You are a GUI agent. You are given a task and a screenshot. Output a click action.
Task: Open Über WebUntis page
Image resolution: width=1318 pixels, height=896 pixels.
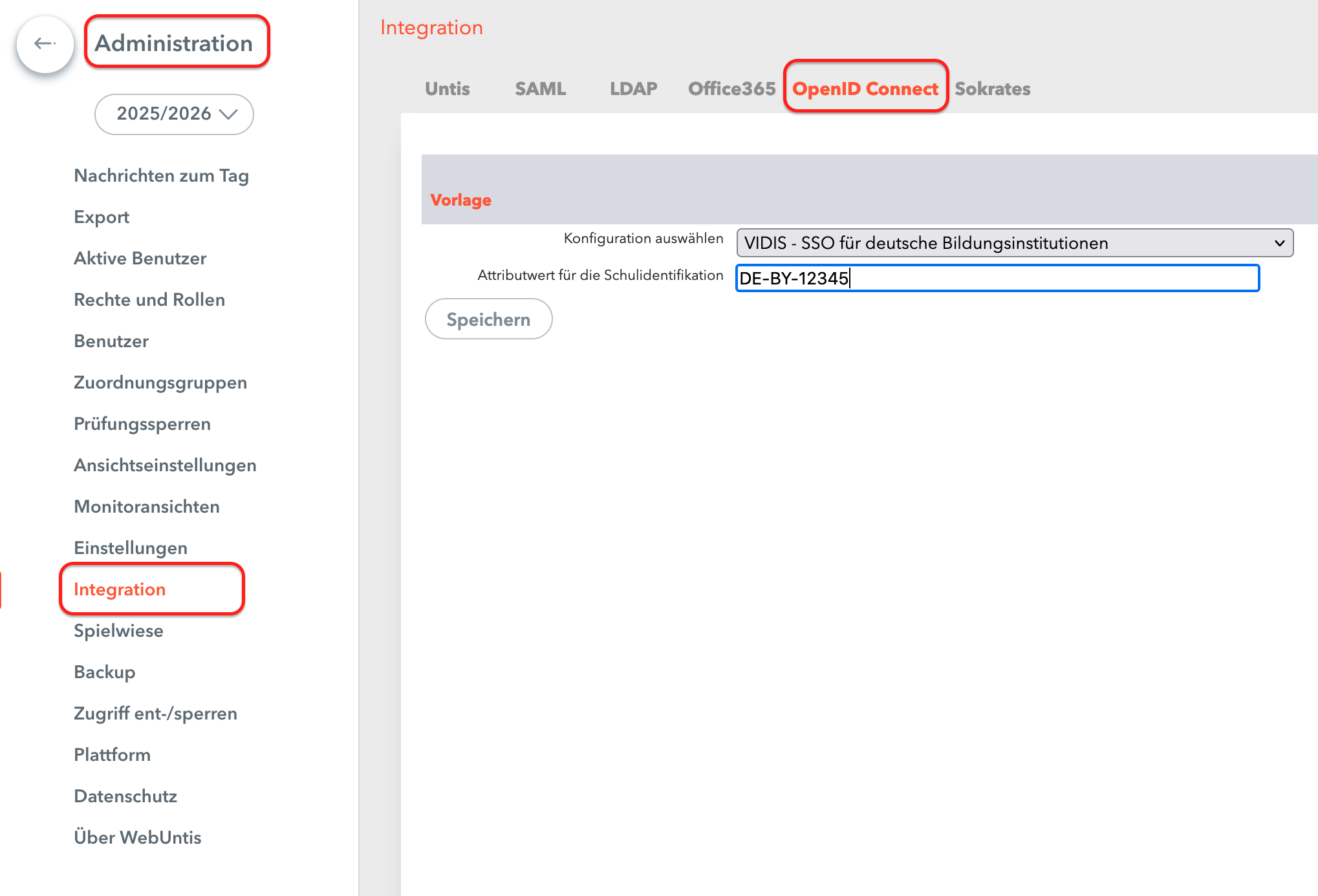pos(138,838)
